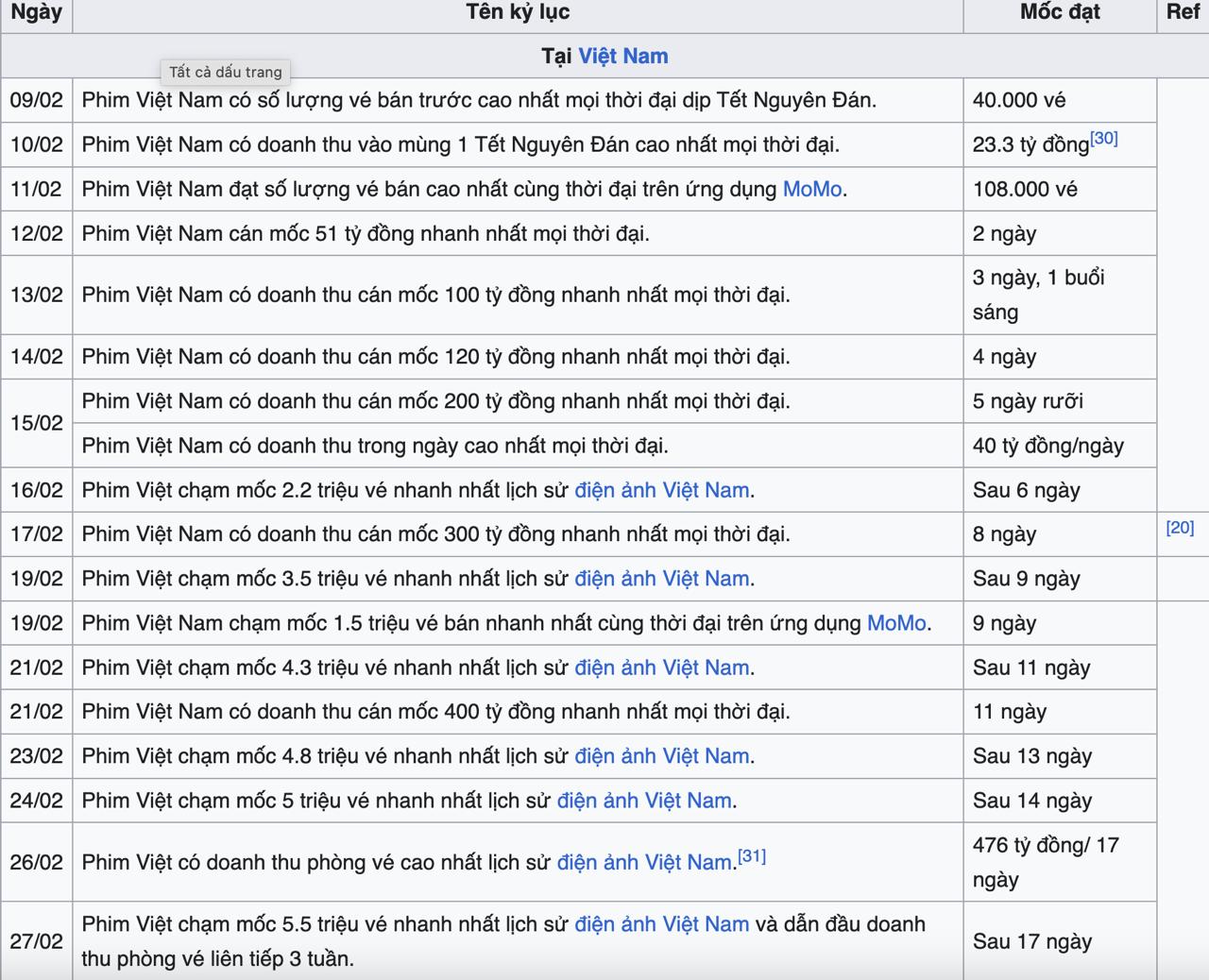Click the Ngày column header
1209x980 pixels.
click(x=37, y=12)
